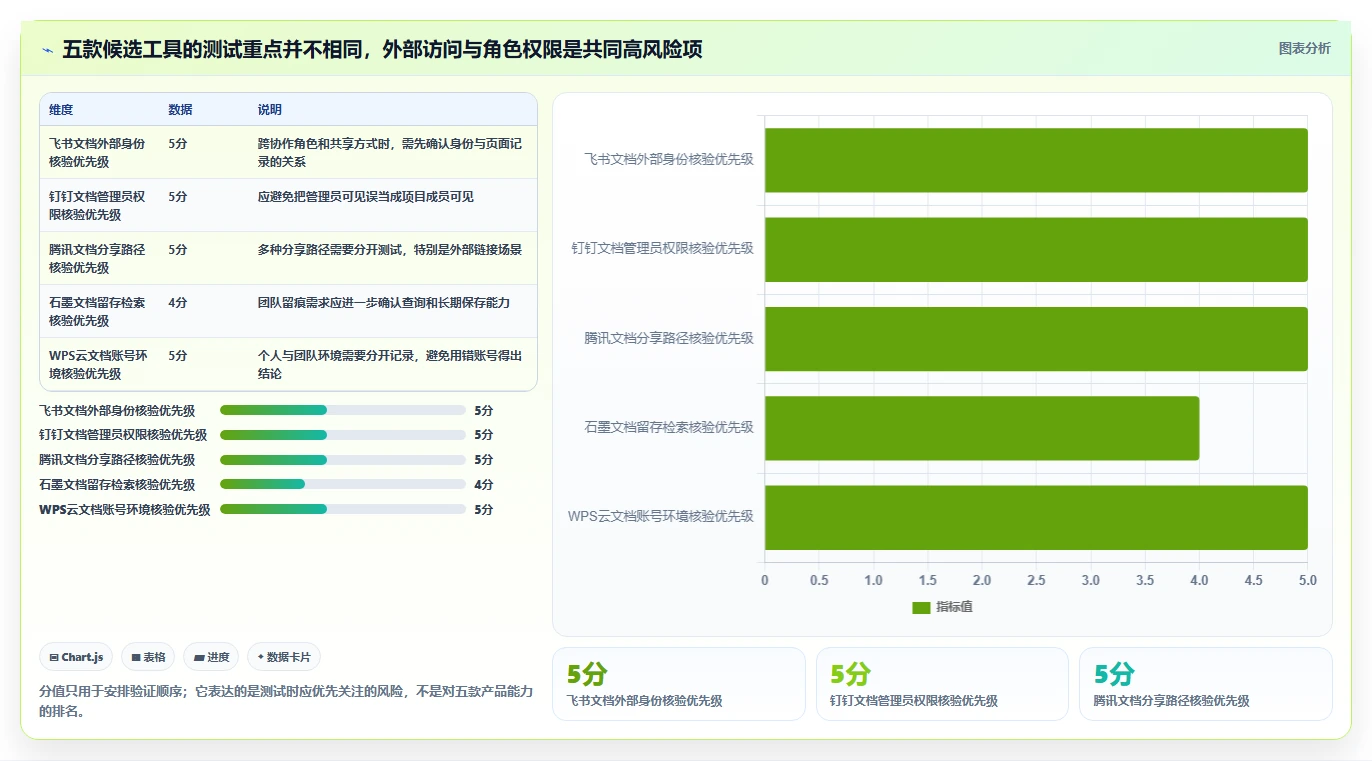Click the 腾讯文档分享路径核验优先级 chart axis label
This screenshot has width=1372, height=761.
click(x=669, y=338)
